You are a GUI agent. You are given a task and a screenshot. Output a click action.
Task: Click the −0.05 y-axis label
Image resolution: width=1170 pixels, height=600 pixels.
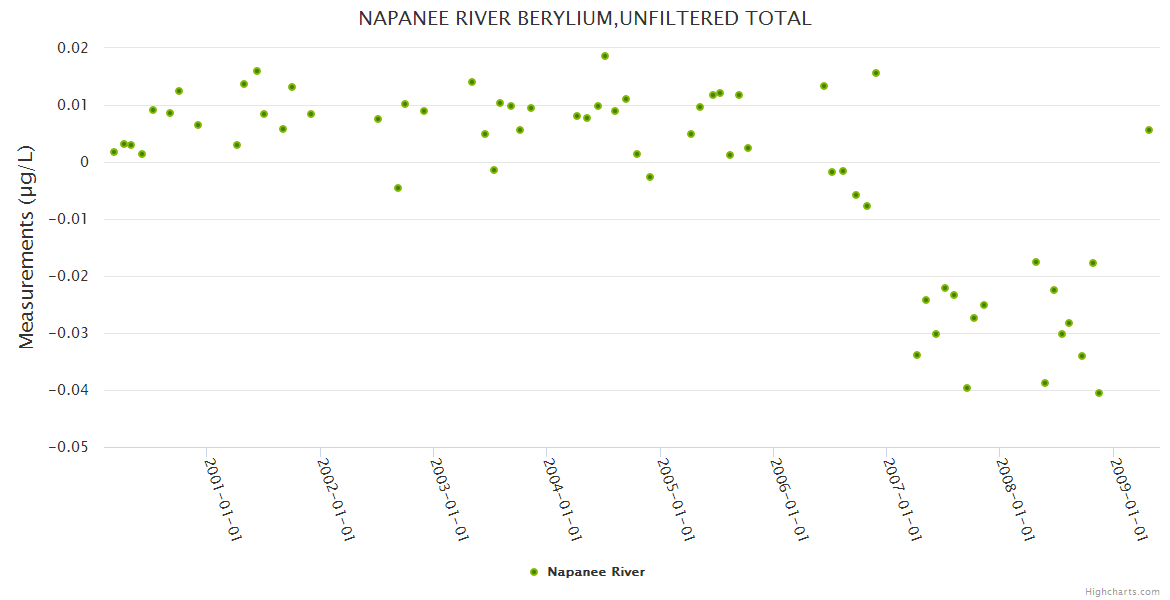click(x=68, y=447)
